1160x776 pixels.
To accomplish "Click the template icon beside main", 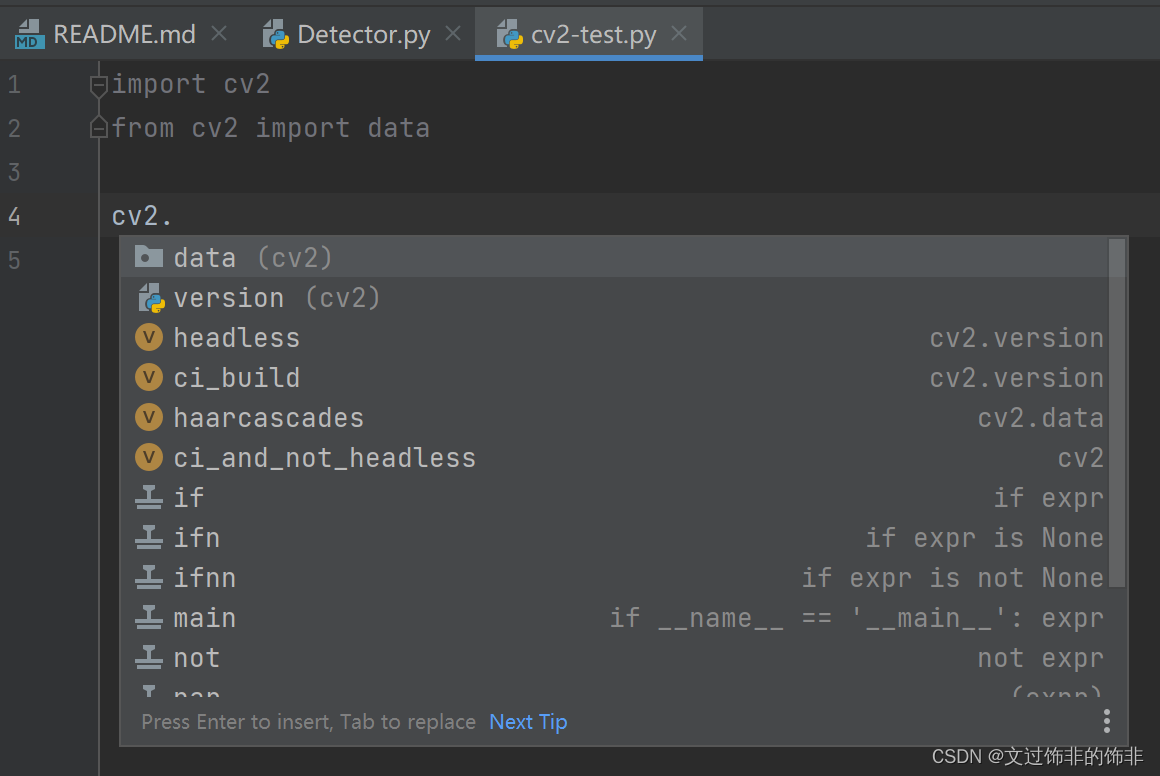I will [x=149, y=618].
